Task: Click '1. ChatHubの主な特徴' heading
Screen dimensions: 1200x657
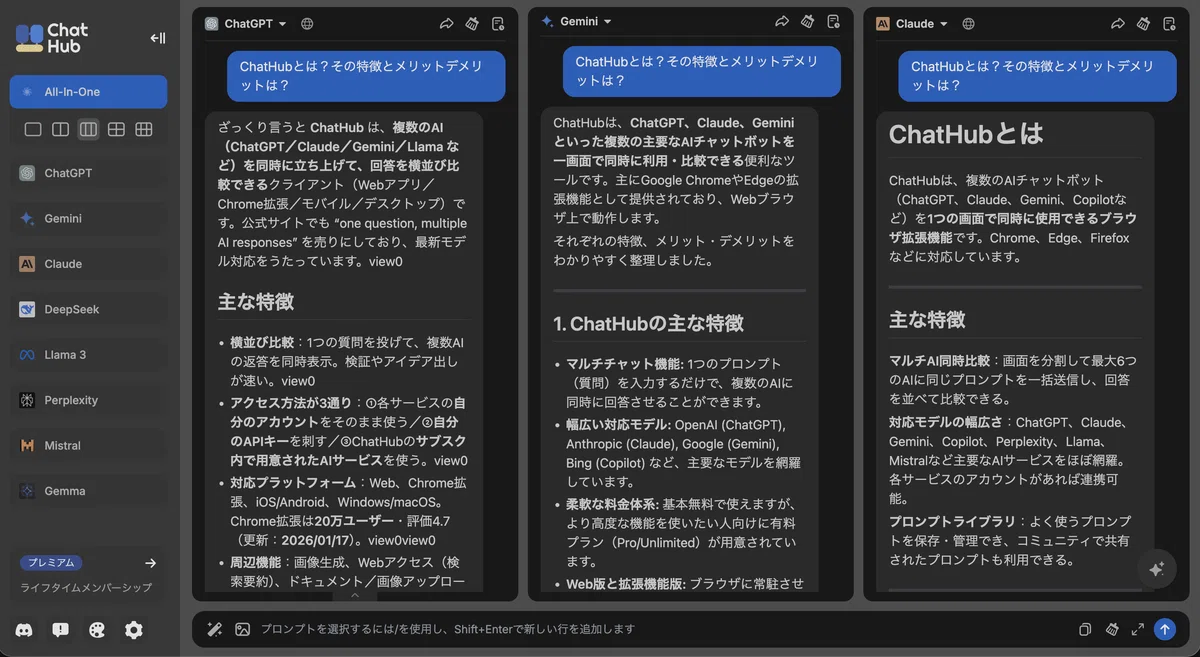Action: click(x=648, y=323)
